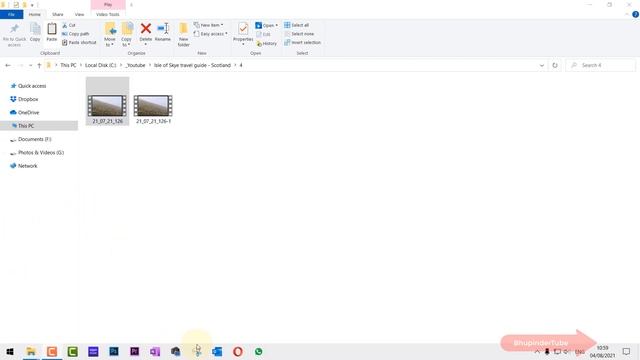Click the Search 4 input box
The image size is (640, 360).
click(600, 65)
